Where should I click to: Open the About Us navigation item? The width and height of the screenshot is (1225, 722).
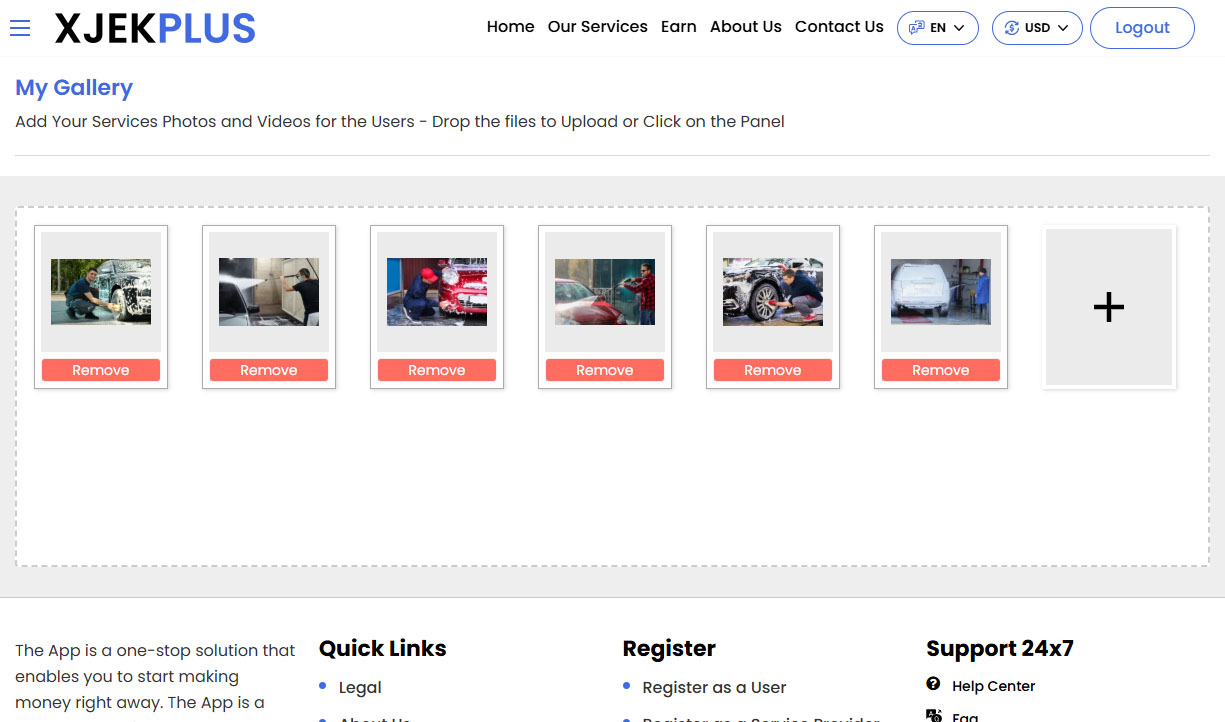[x=745, y=27]
